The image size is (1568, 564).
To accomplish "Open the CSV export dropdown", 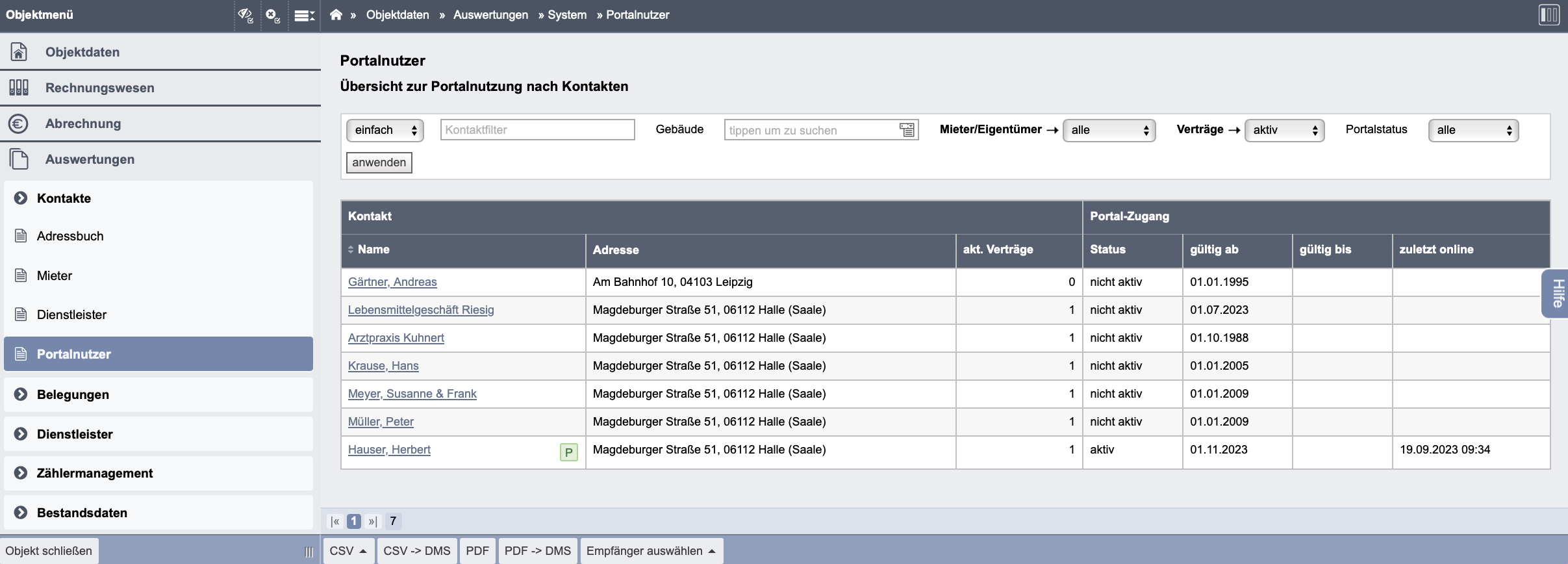I will pos(348,551).
